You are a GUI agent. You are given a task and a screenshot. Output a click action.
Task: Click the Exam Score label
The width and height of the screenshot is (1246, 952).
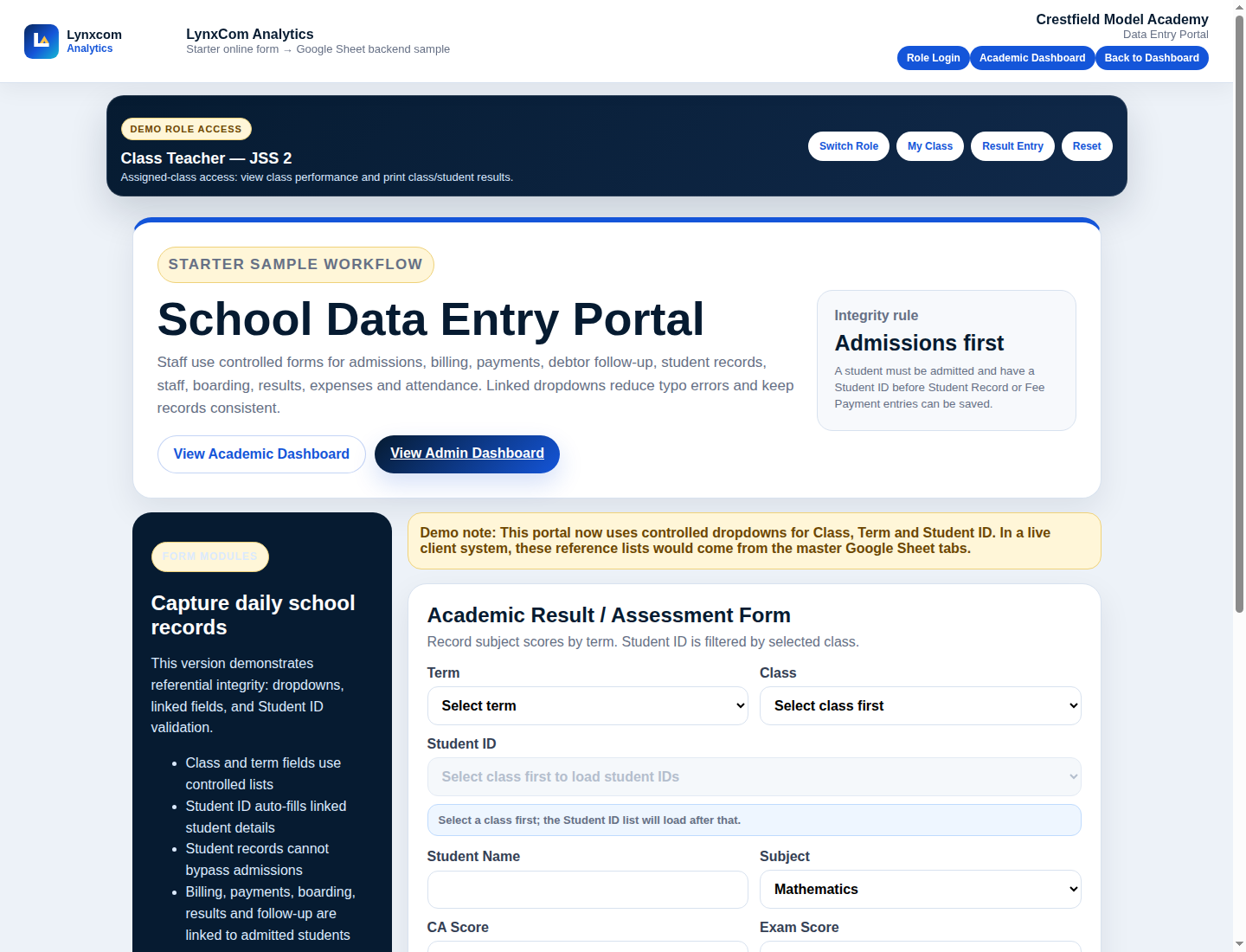coord(800,928)
